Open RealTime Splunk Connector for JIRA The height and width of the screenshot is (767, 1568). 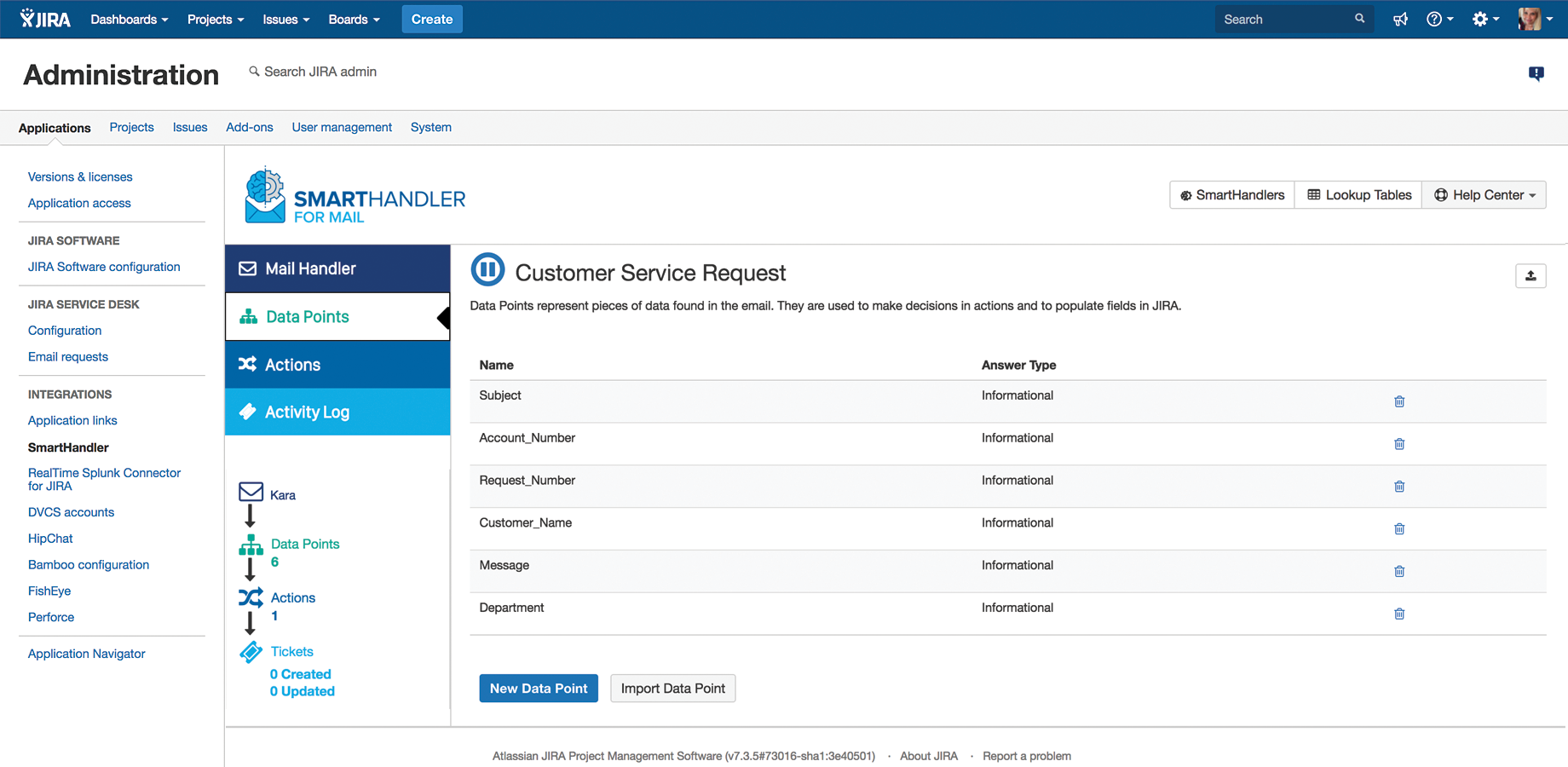tap(104, 479)
